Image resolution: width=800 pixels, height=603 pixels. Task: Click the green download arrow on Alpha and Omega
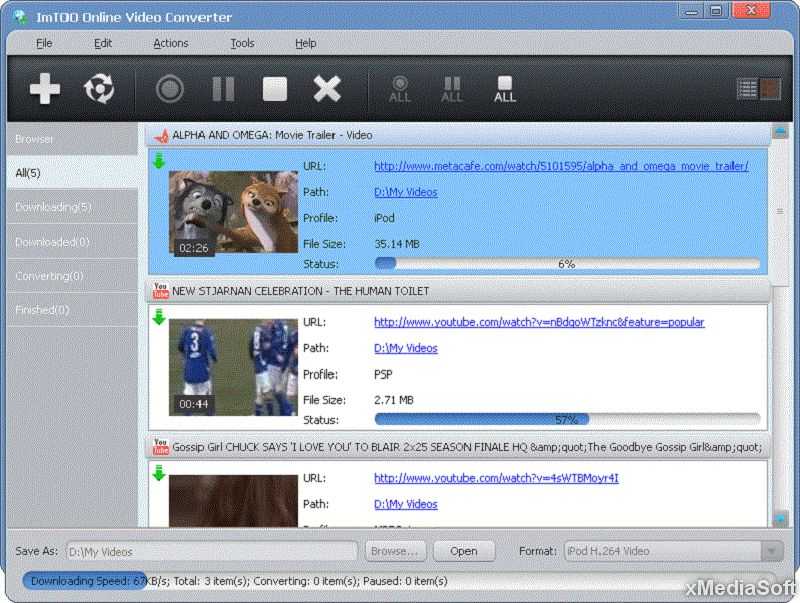pyautogui.click(x=159, y=160)
